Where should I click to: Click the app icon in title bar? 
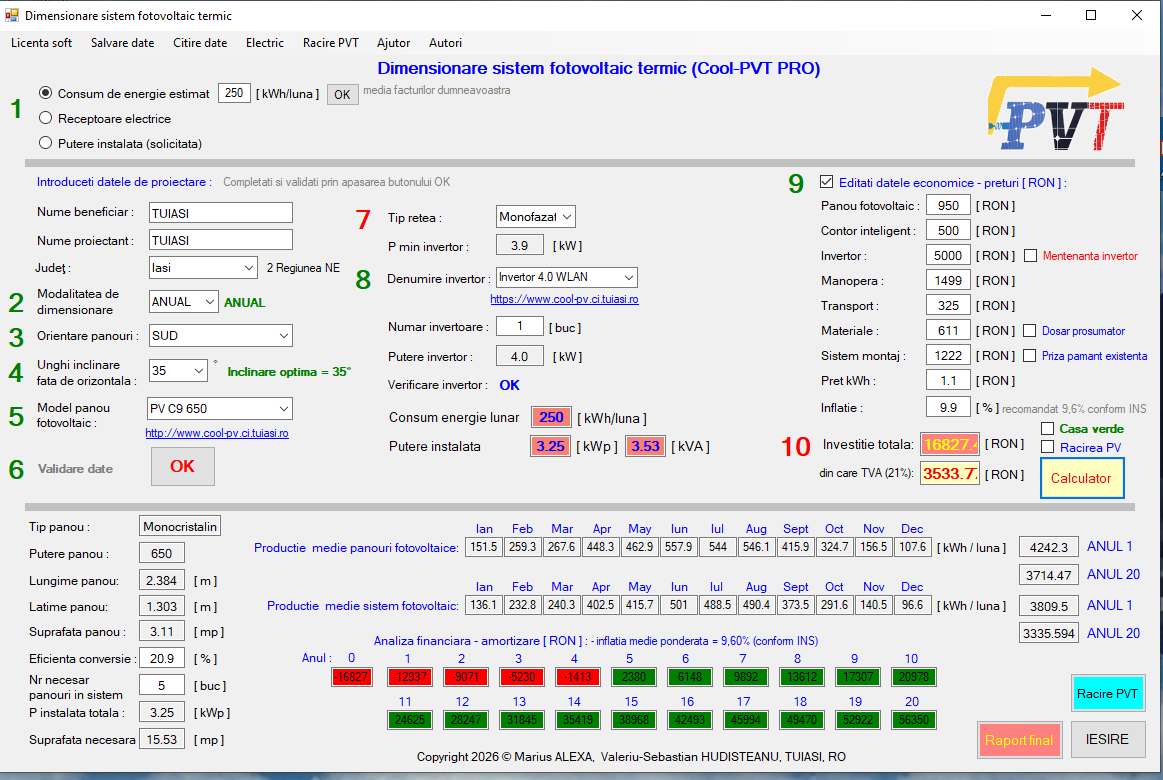click(12, 16)
